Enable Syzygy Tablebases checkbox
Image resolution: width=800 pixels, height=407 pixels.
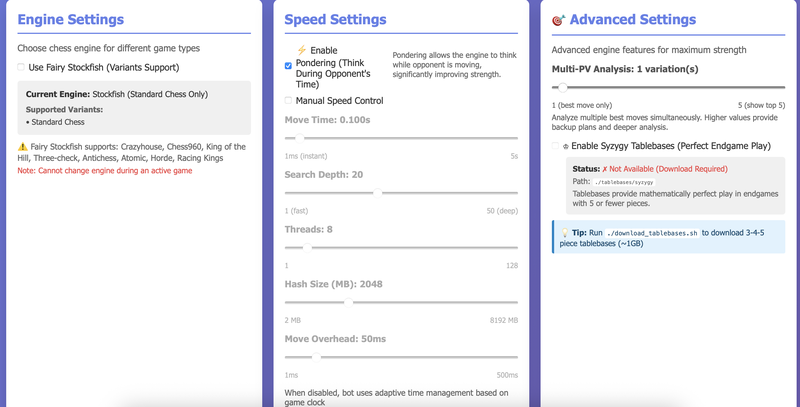(x=556, y=146)
